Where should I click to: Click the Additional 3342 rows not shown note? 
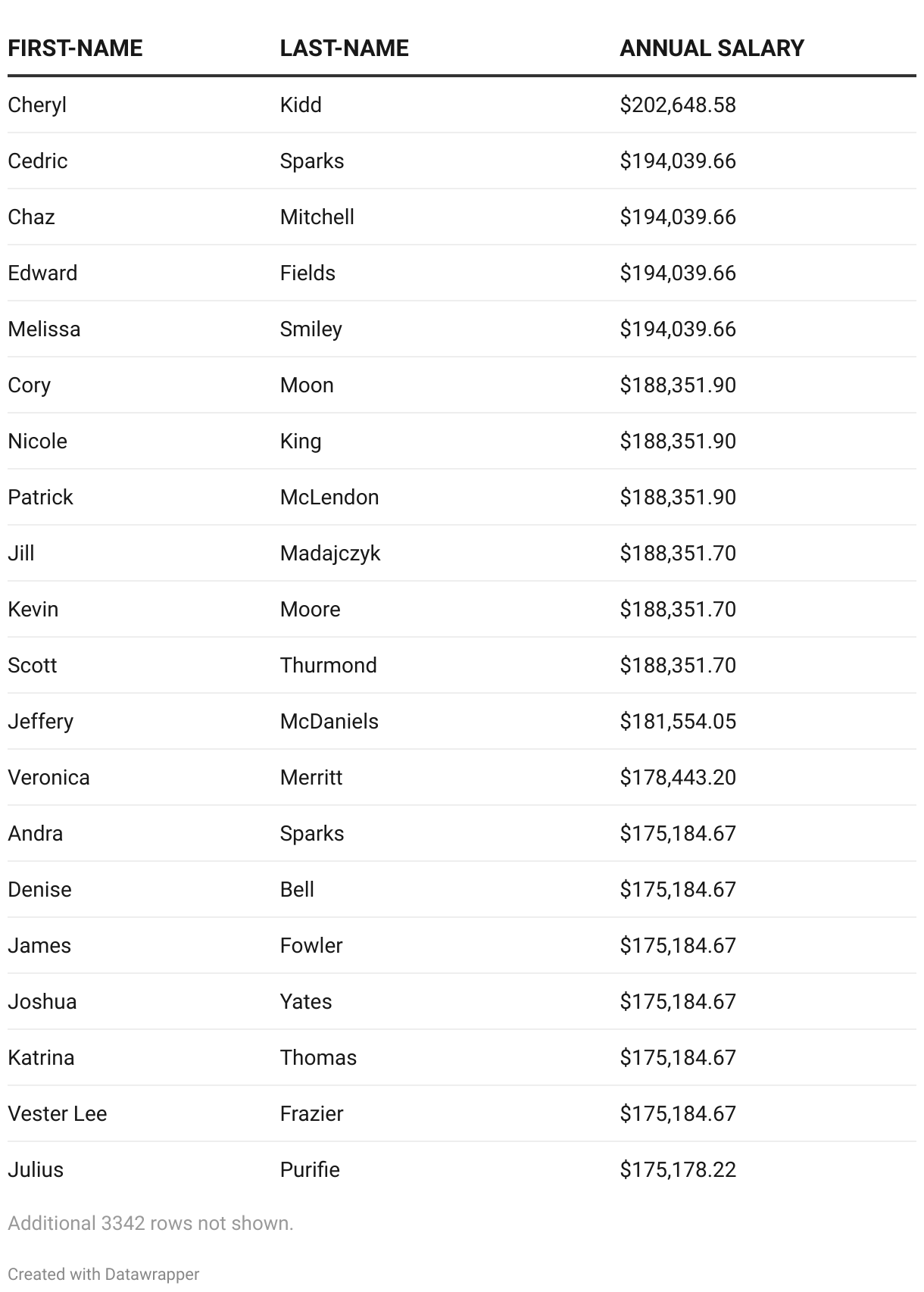point(151,1223)
